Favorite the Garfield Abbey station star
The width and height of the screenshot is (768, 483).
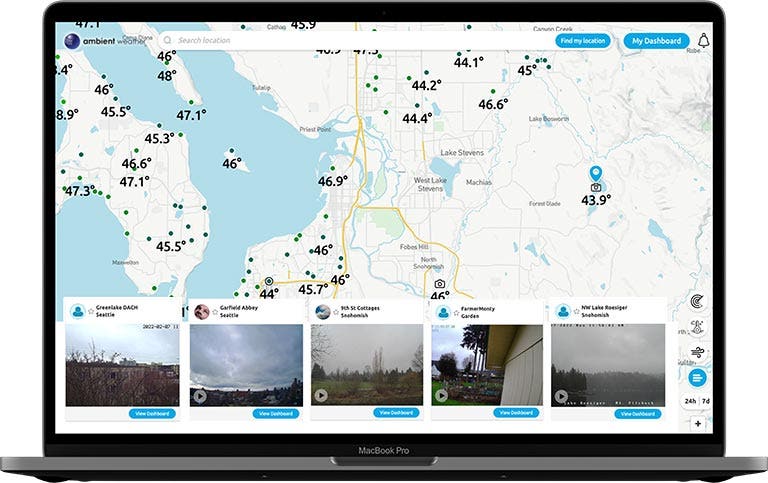215,312
